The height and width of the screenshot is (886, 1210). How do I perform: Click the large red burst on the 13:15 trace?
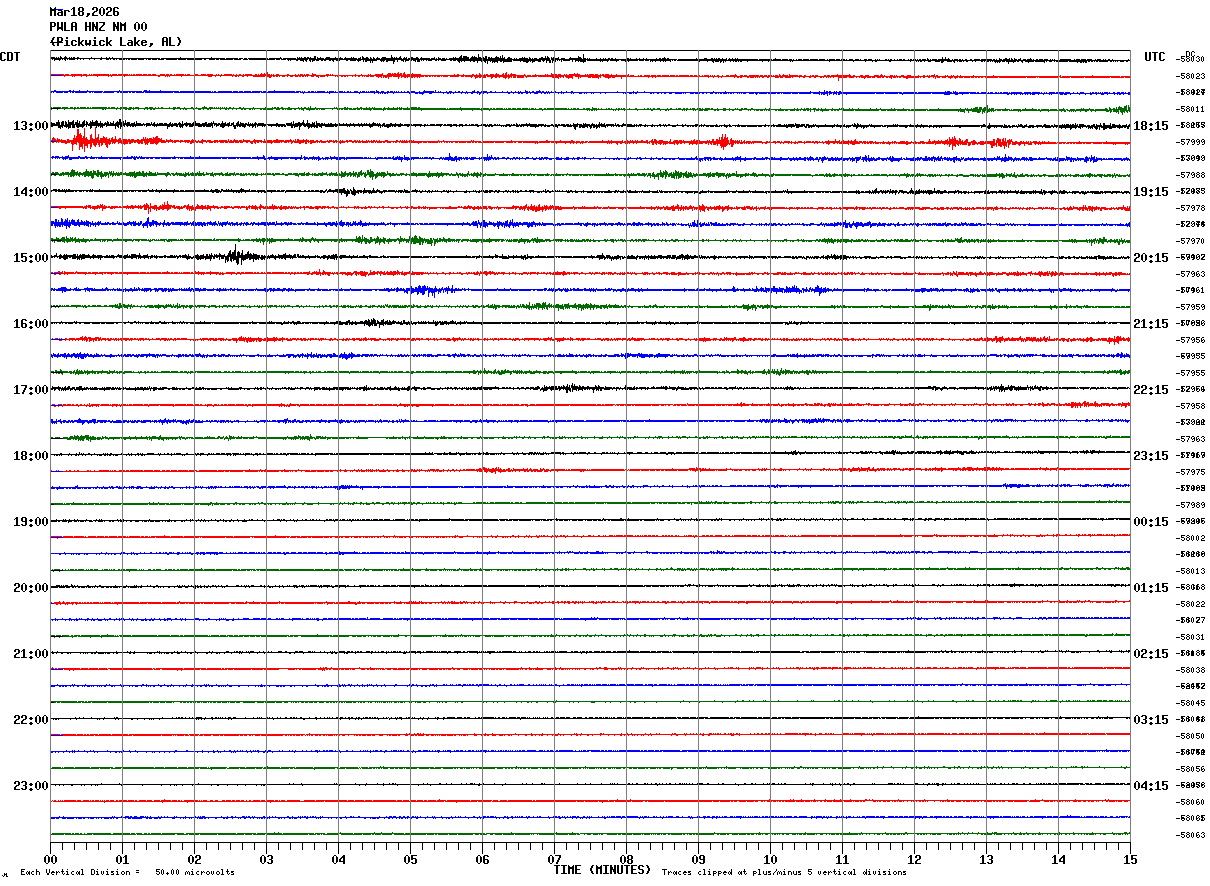tap(90, 141)
